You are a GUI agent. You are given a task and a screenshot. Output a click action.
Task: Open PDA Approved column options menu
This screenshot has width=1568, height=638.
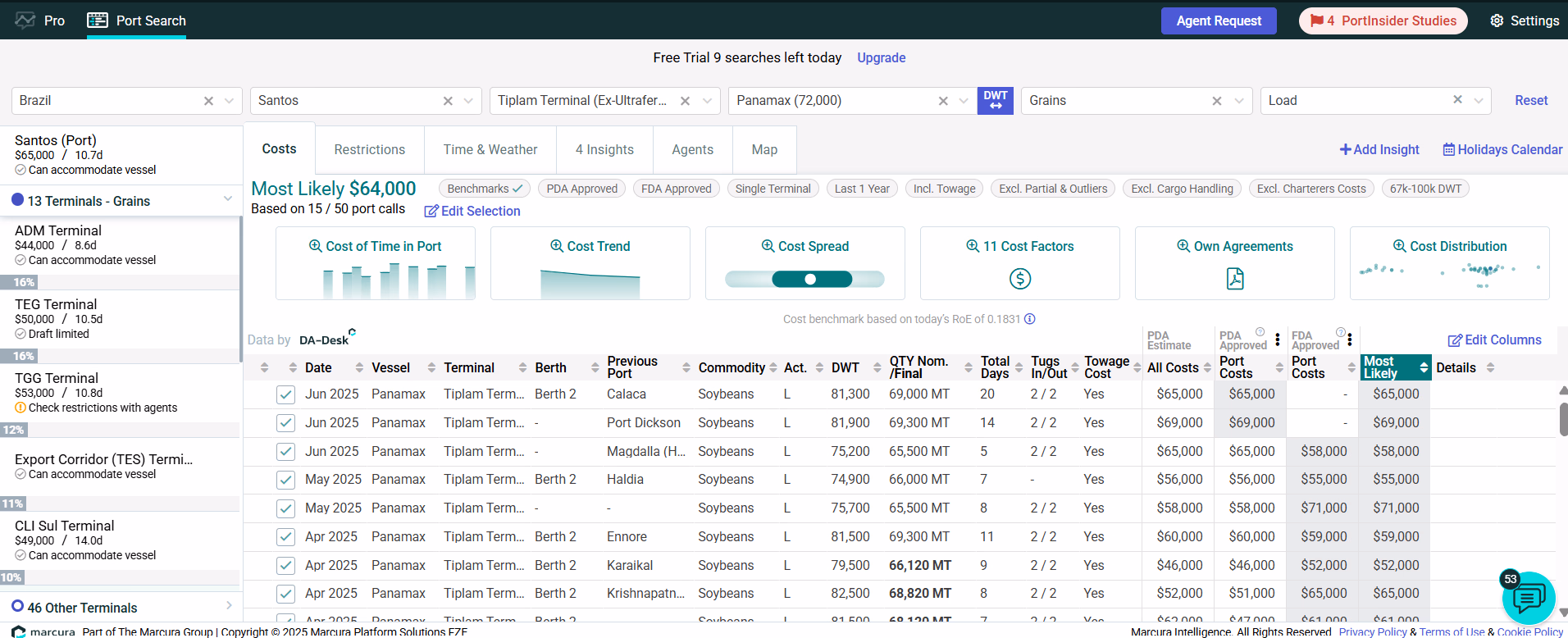pyautogui.click(x=1277, y=340)
